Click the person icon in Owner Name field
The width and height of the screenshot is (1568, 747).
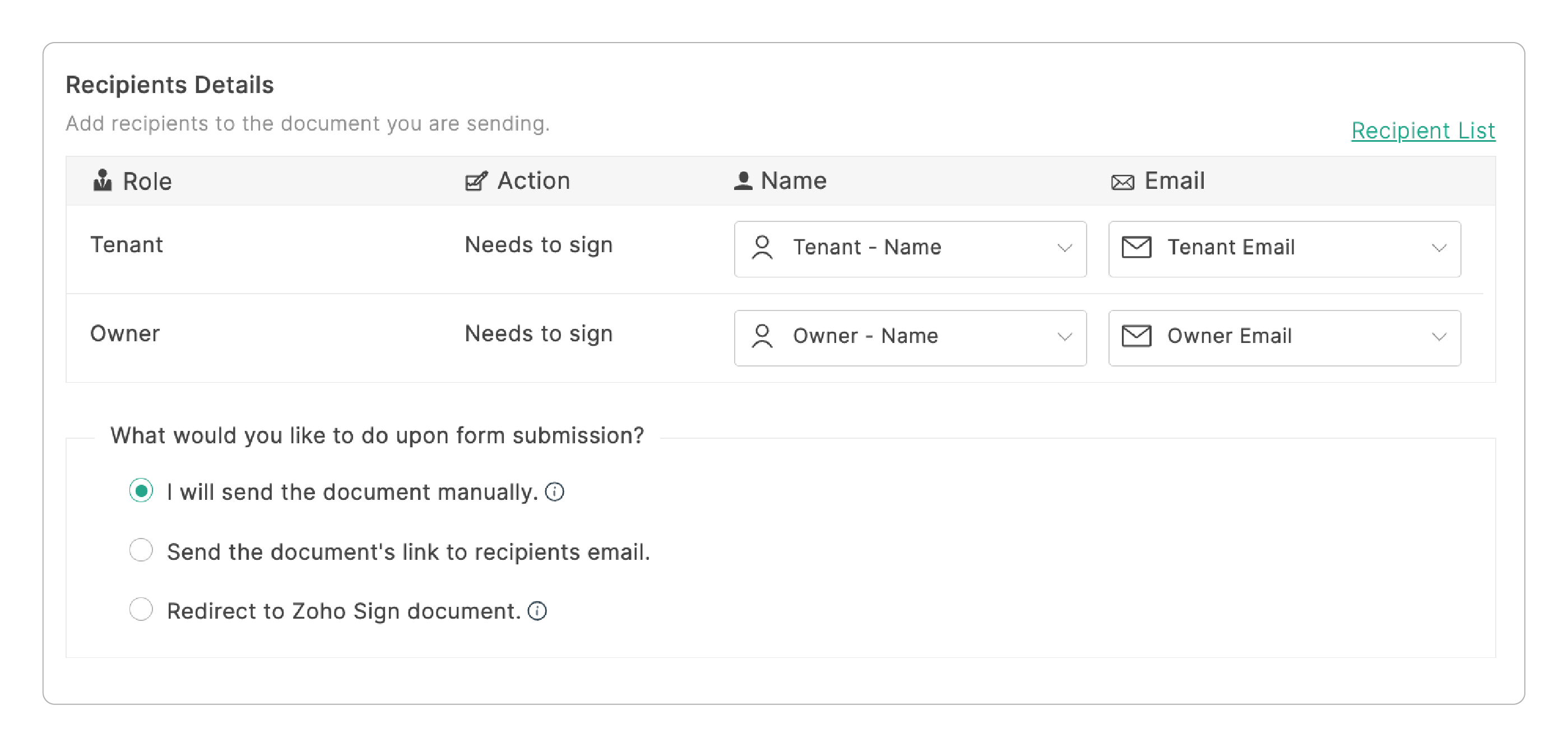tap(762, 337)
